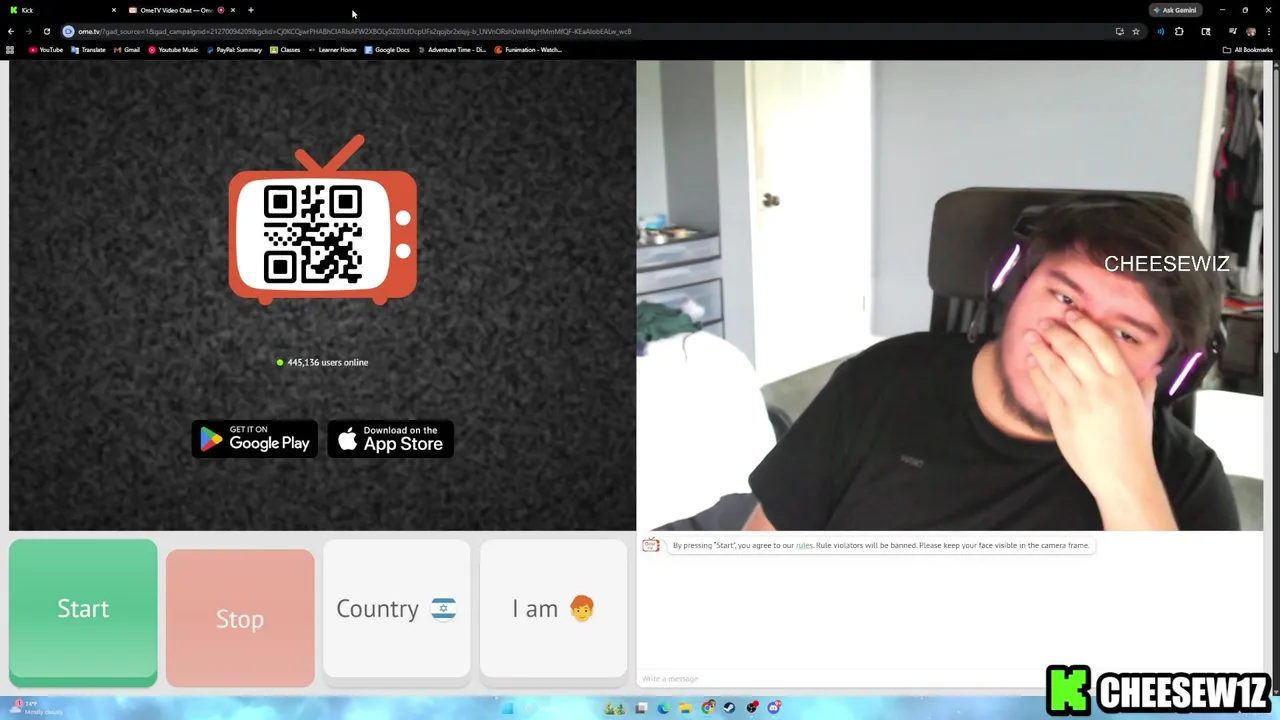
Task: Focus the 'Write a message' chat field
Action: click(840, 679)
